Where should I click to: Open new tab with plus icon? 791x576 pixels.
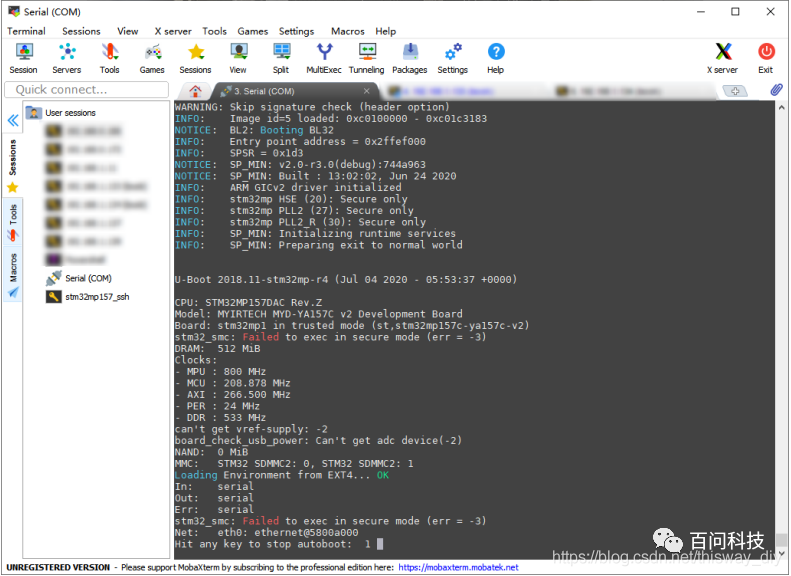pyautogui.click(x=735, y=91)
